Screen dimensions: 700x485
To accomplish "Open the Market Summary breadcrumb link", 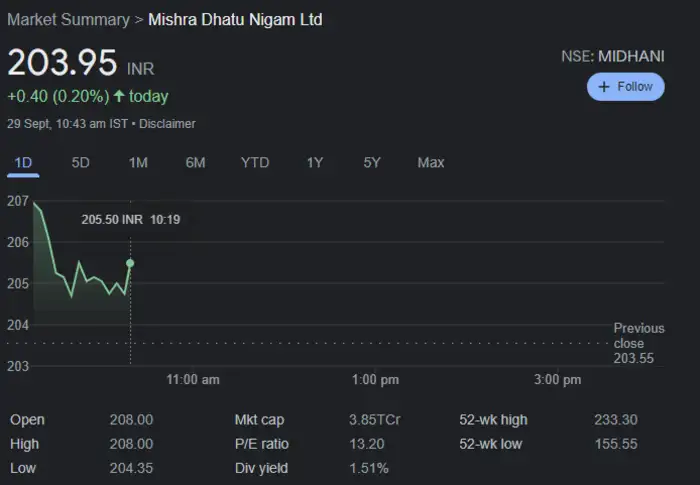I will [x=68, y=20].
